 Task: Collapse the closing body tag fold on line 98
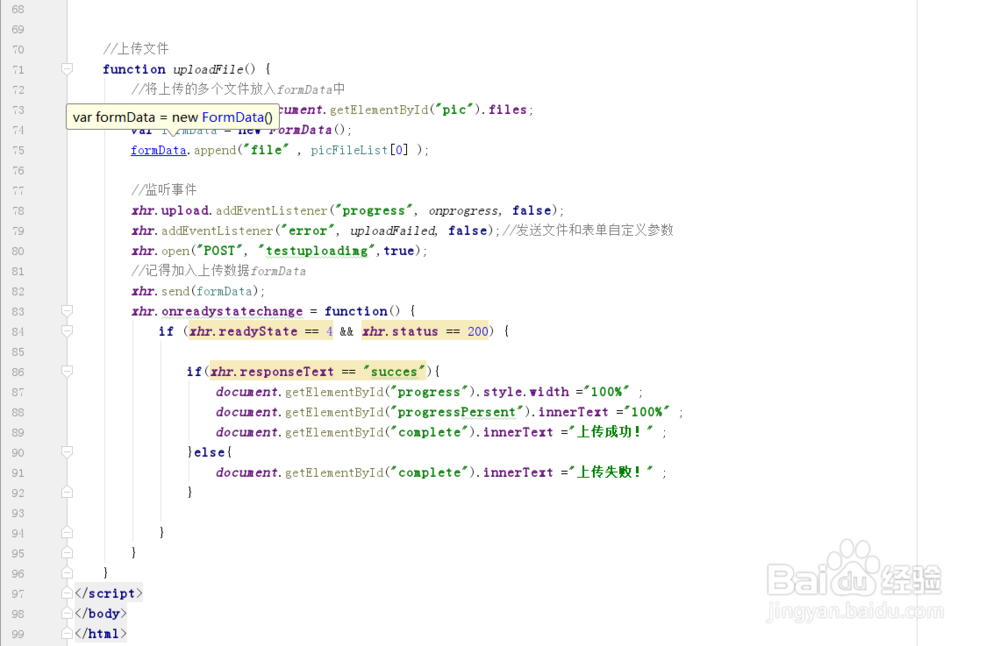(67, 613)
